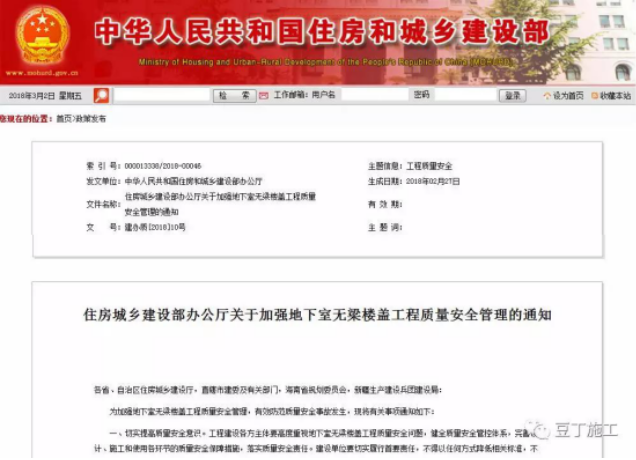Click the orange search magnifier icon
636x460 pixels.
pos(101,96)
